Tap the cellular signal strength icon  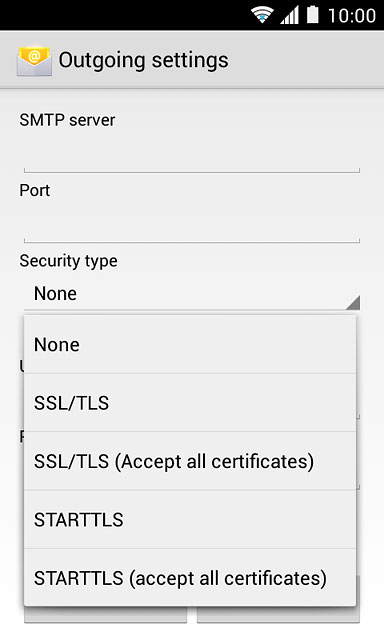289,16
